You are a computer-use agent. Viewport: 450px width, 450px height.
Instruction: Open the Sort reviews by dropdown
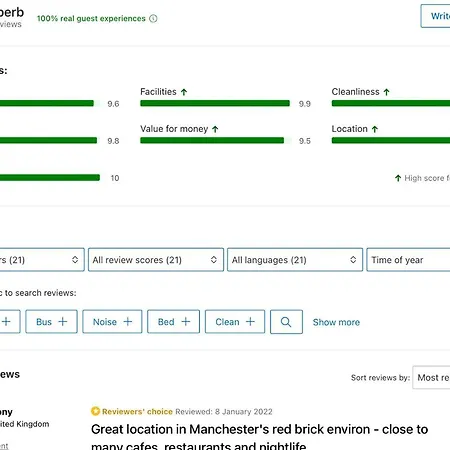431,377
